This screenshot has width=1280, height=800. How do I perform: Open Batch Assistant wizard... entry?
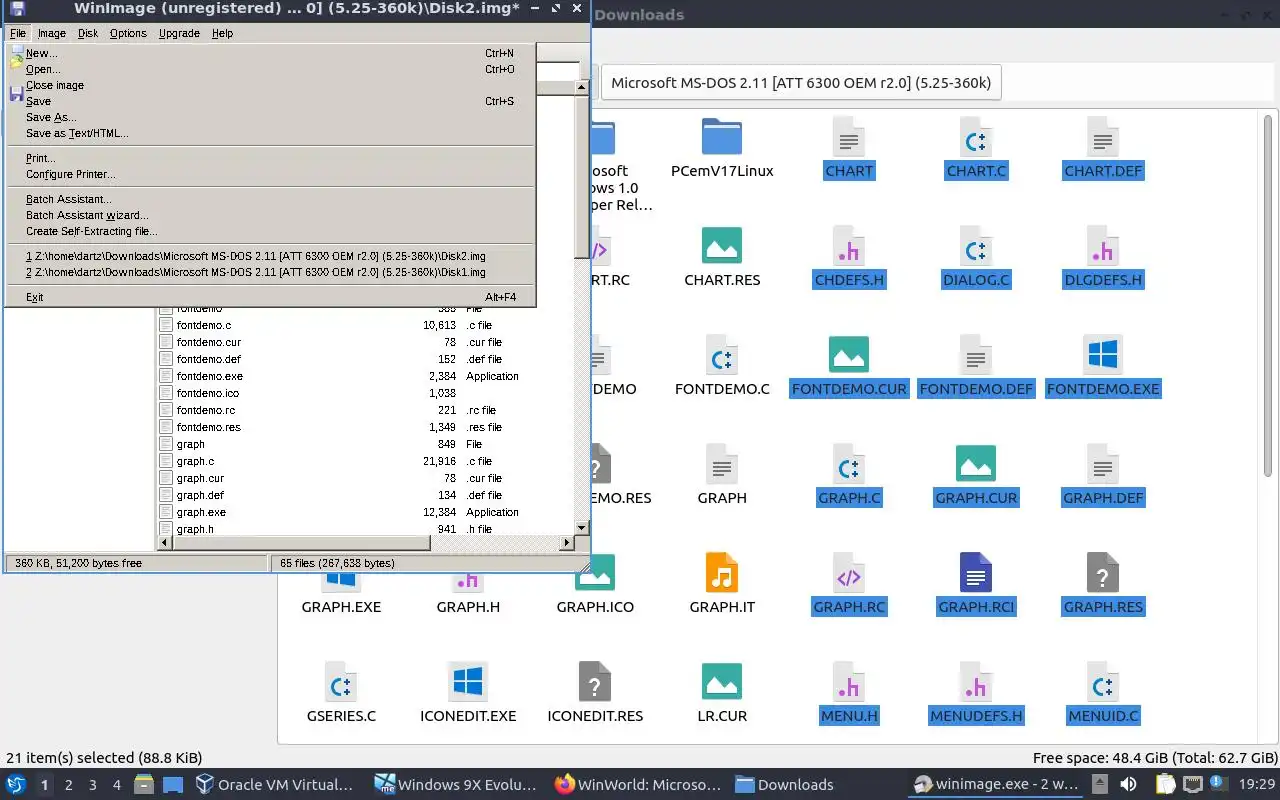(x=271, y=215)
